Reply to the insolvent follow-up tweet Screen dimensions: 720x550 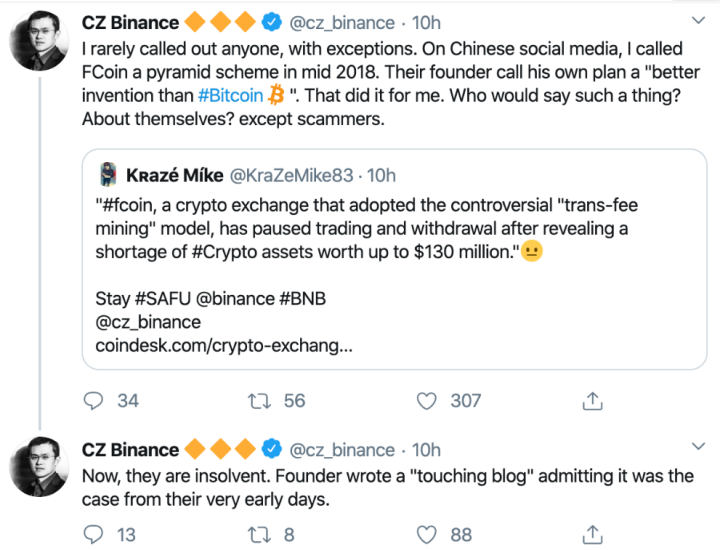point(94,535)
